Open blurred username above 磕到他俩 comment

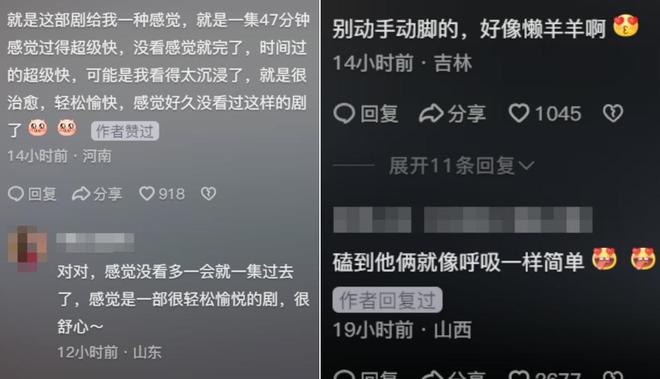(463, 219)
